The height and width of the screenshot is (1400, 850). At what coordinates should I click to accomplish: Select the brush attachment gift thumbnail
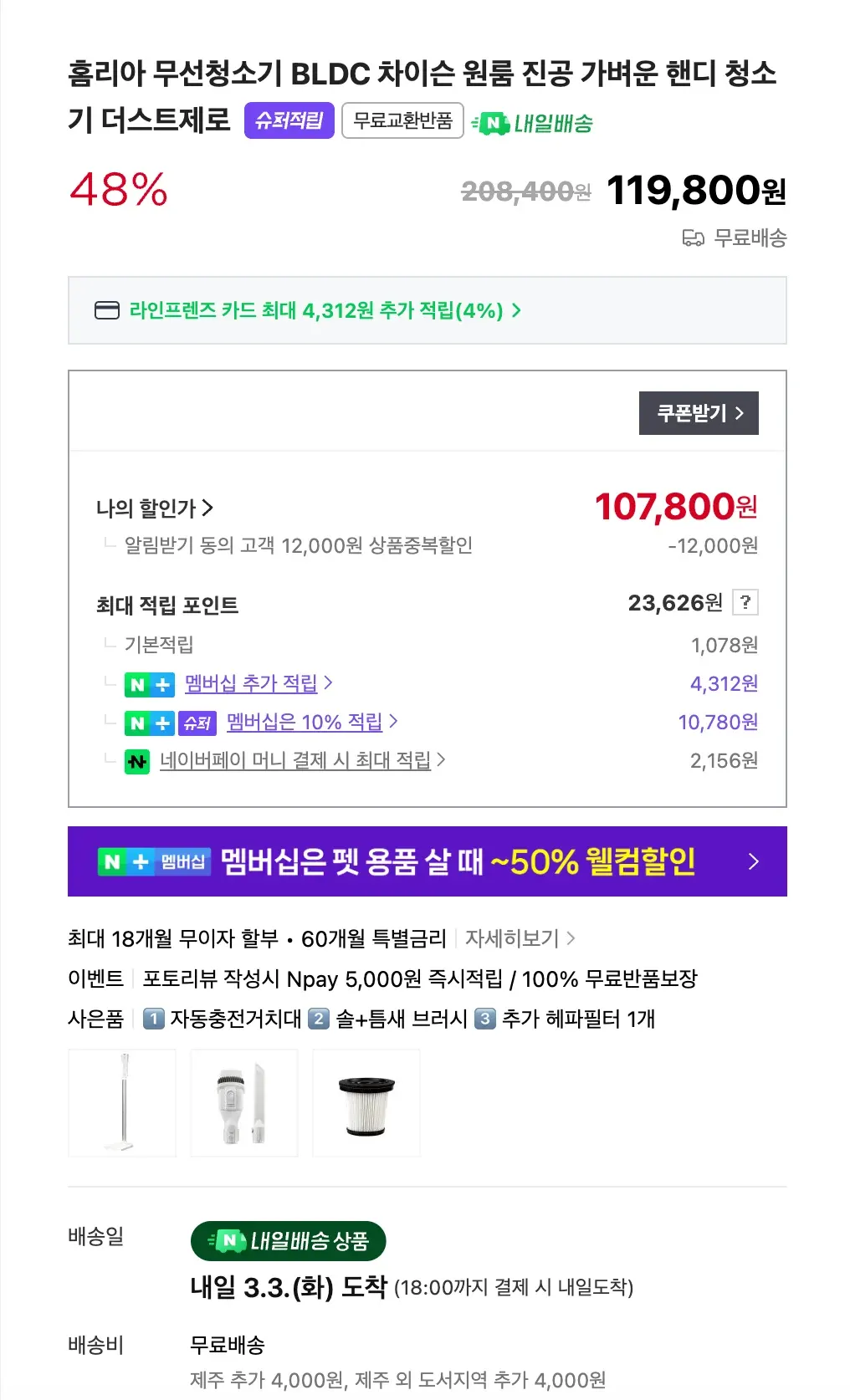(x=243, y=1102)
